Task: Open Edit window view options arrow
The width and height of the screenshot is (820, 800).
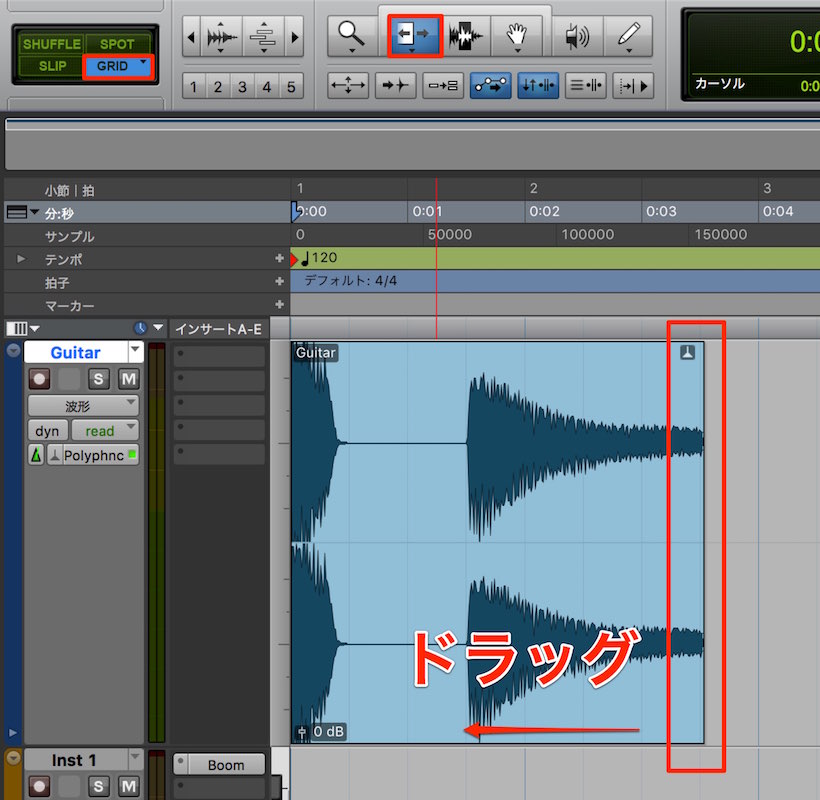Action: point(158,328)
